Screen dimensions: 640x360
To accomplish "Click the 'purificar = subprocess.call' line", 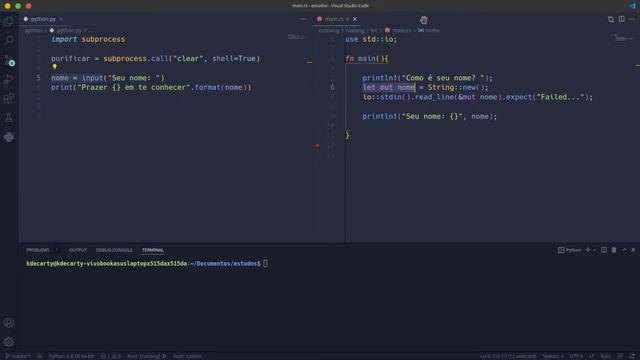I will [x=156, y=58].
